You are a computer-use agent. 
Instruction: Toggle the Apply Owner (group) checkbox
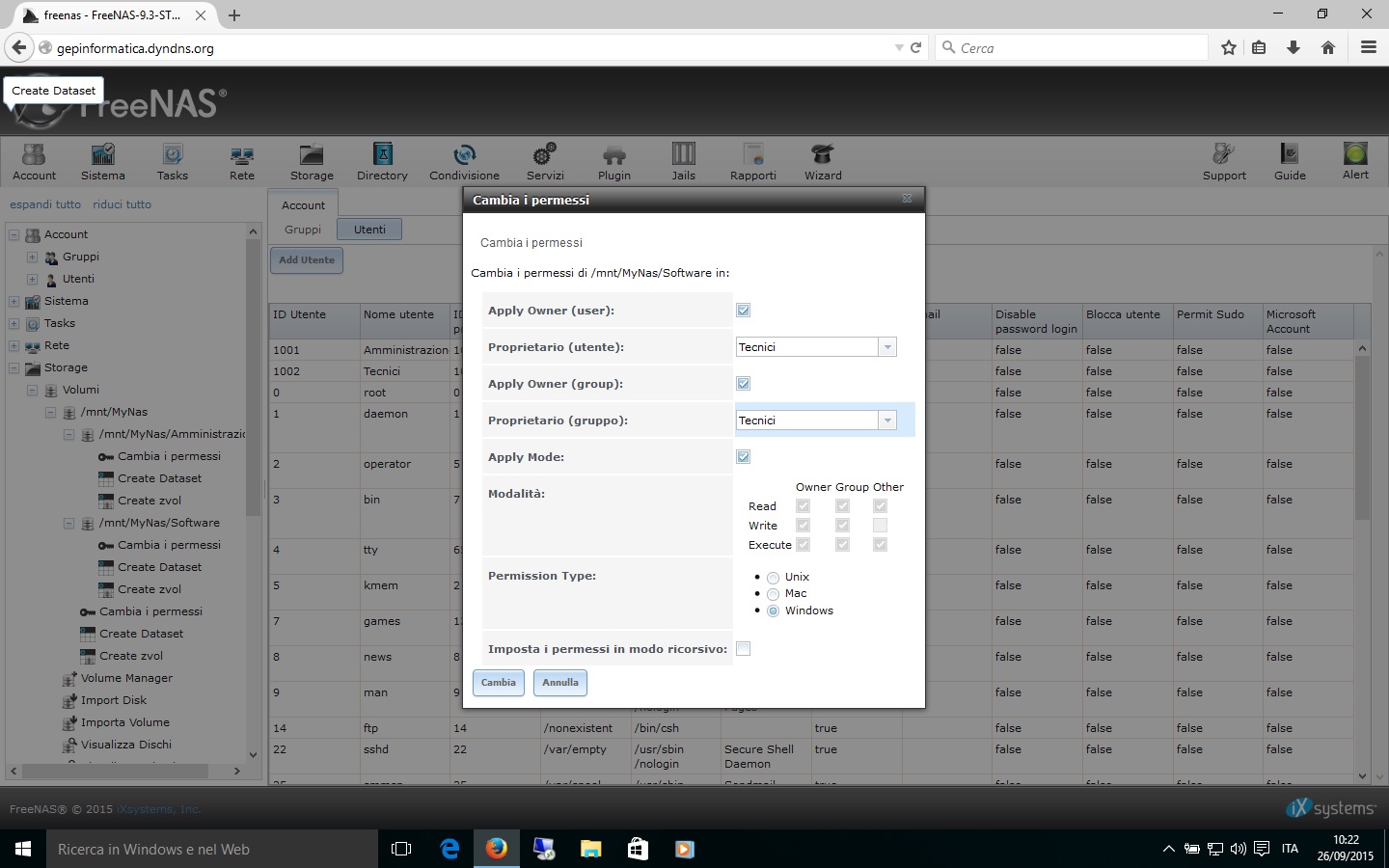(743, 383)
